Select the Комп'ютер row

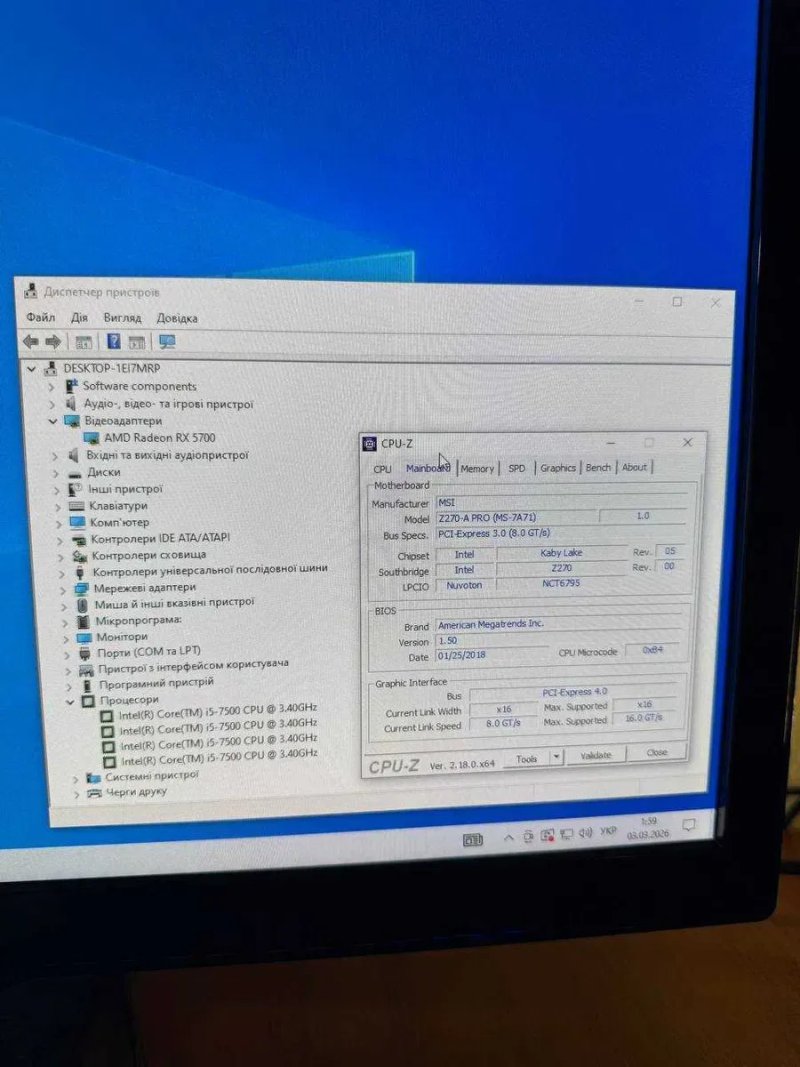point(119,523)
